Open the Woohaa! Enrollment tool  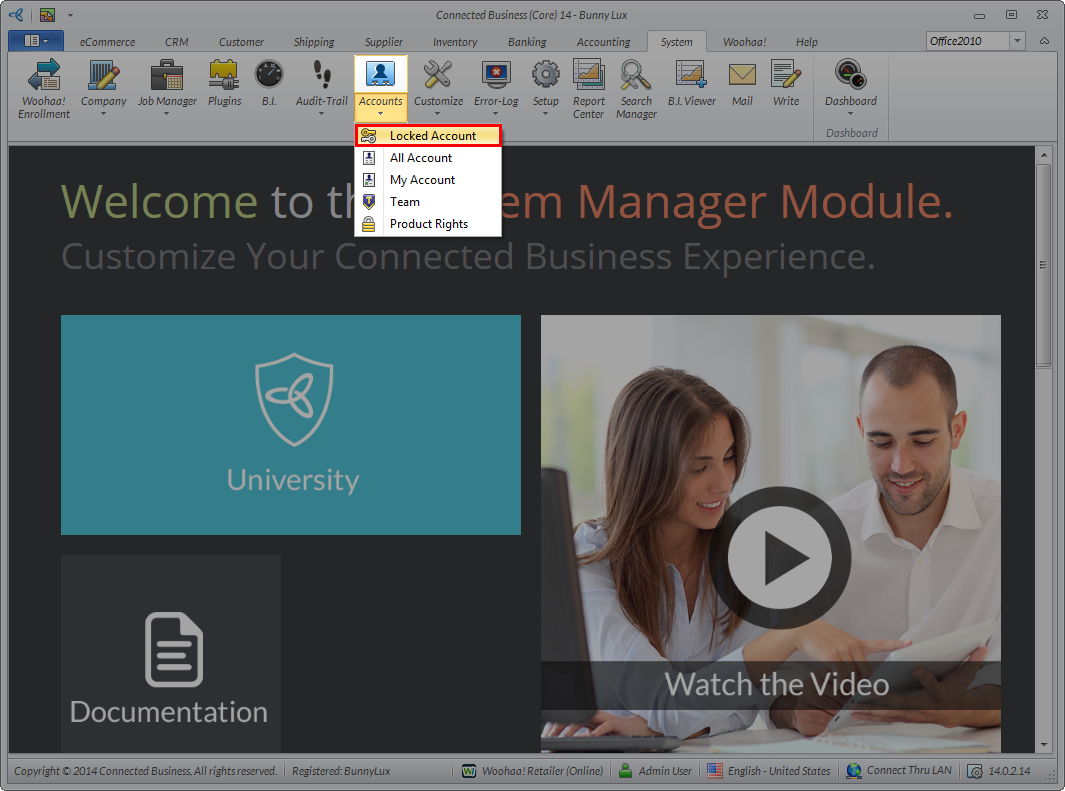44,88
